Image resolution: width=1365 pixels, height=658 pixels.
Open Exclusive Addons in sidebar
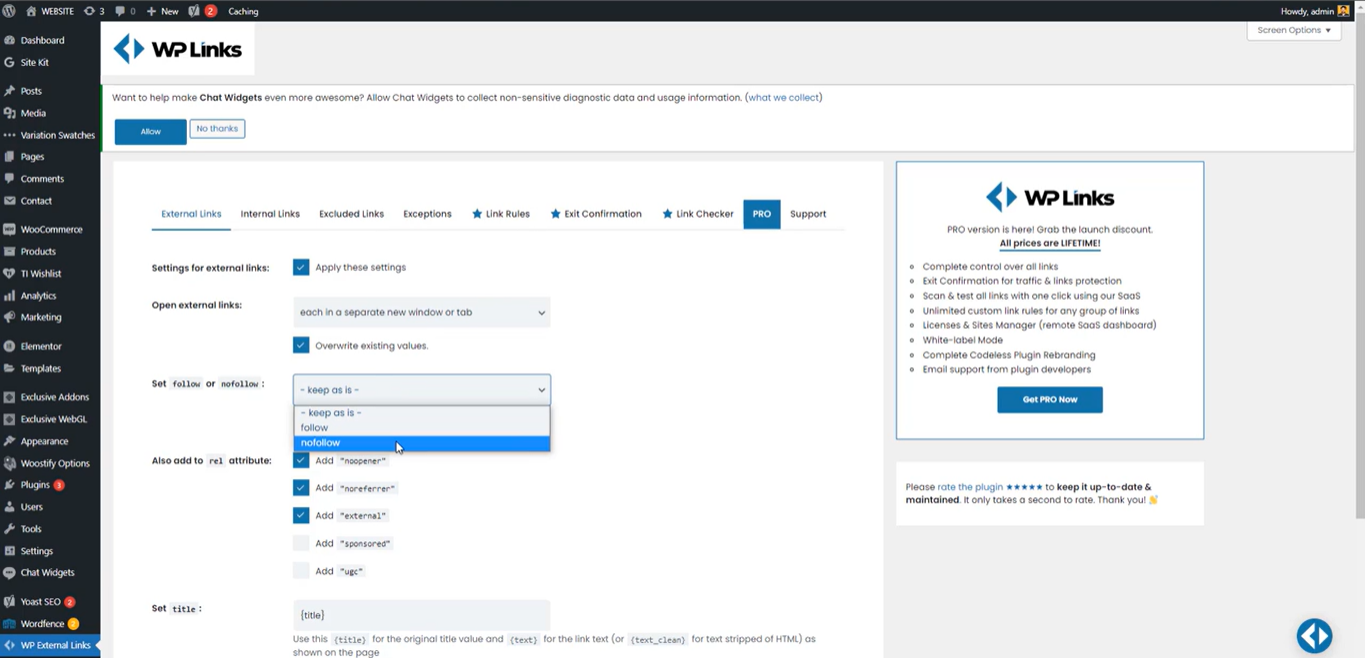54,397
